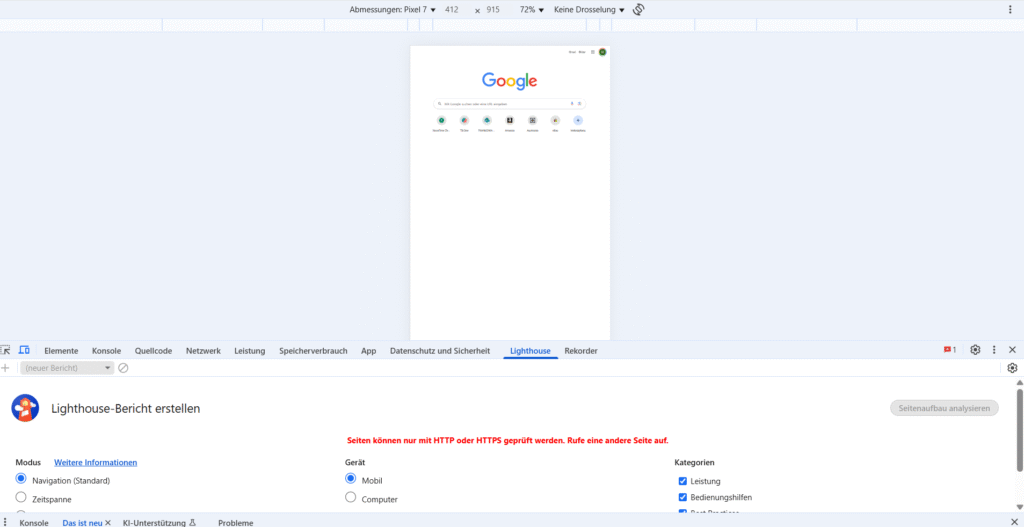Switch to the Rekorder tab
This screenshot has height=527, width=1024.
coord(581,351)
